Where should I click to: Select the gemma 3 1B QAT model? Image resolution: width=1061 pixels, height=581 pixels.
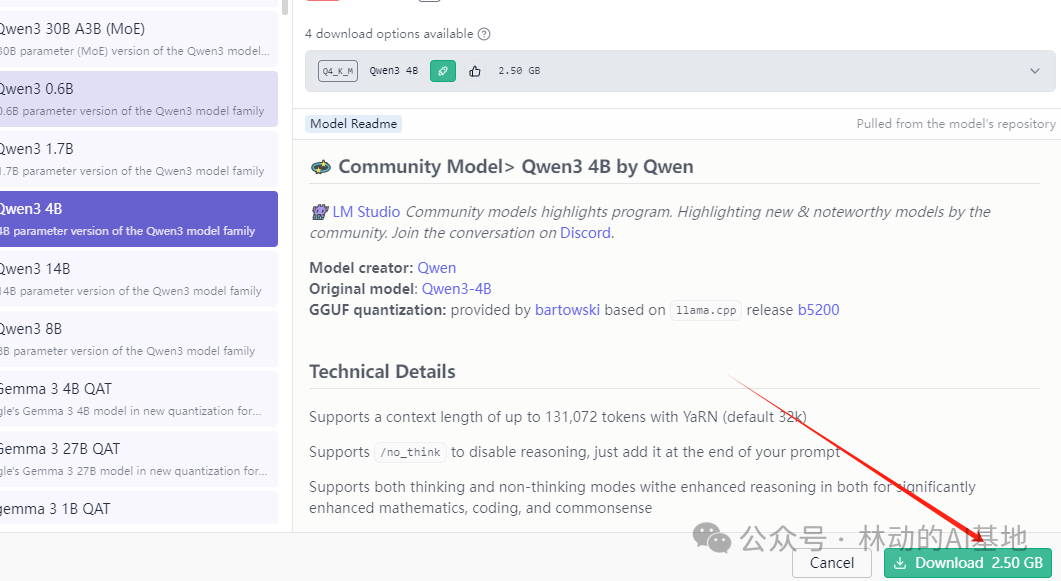pos(138,508)
